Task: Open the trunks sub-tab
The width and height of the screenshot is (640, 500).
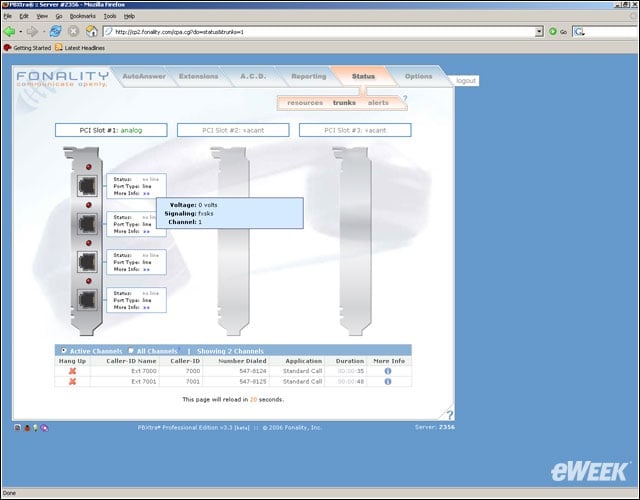Action: (344, 103)
